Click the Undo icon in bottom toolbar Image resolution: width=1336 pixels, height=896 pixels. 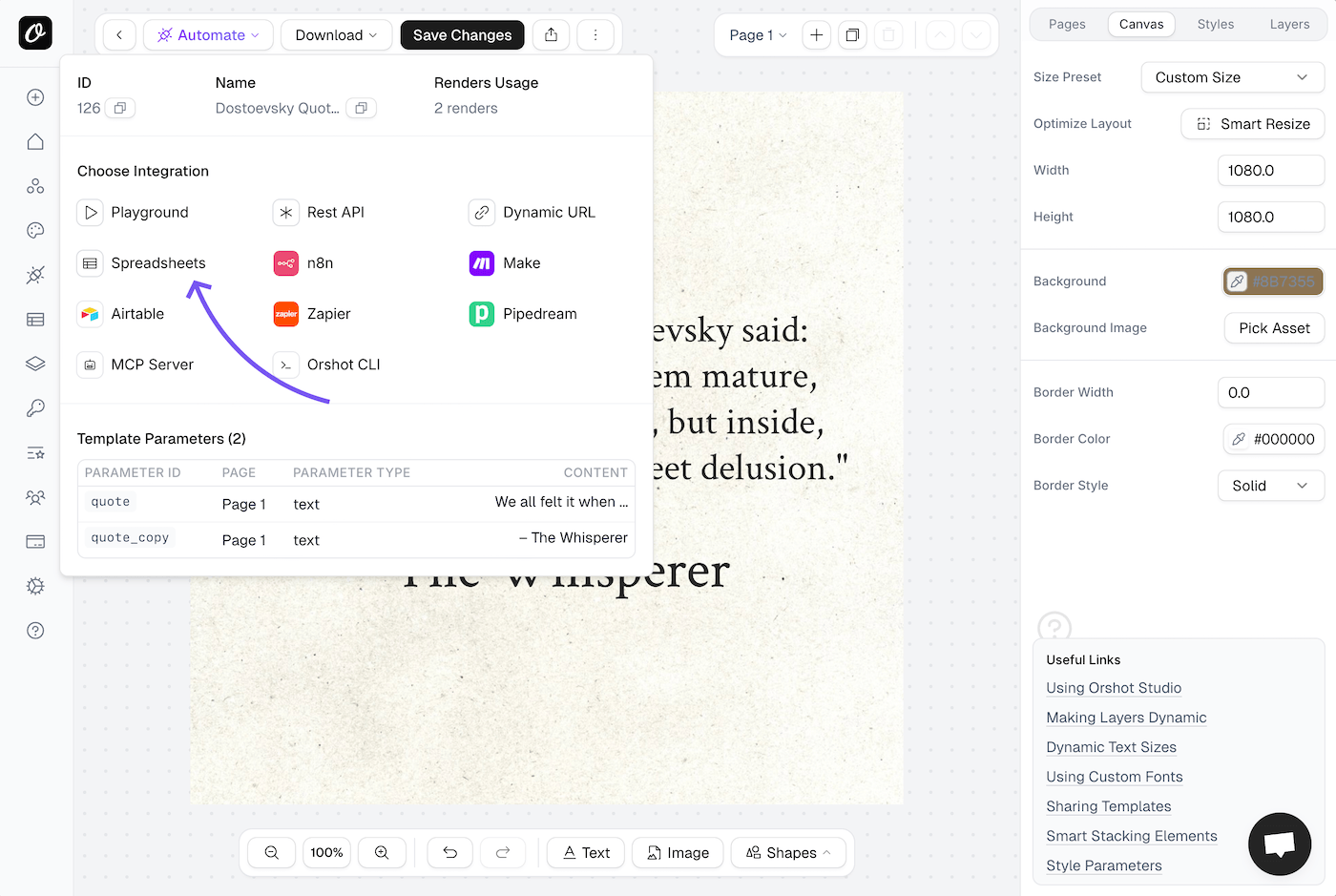coord(449,852)
